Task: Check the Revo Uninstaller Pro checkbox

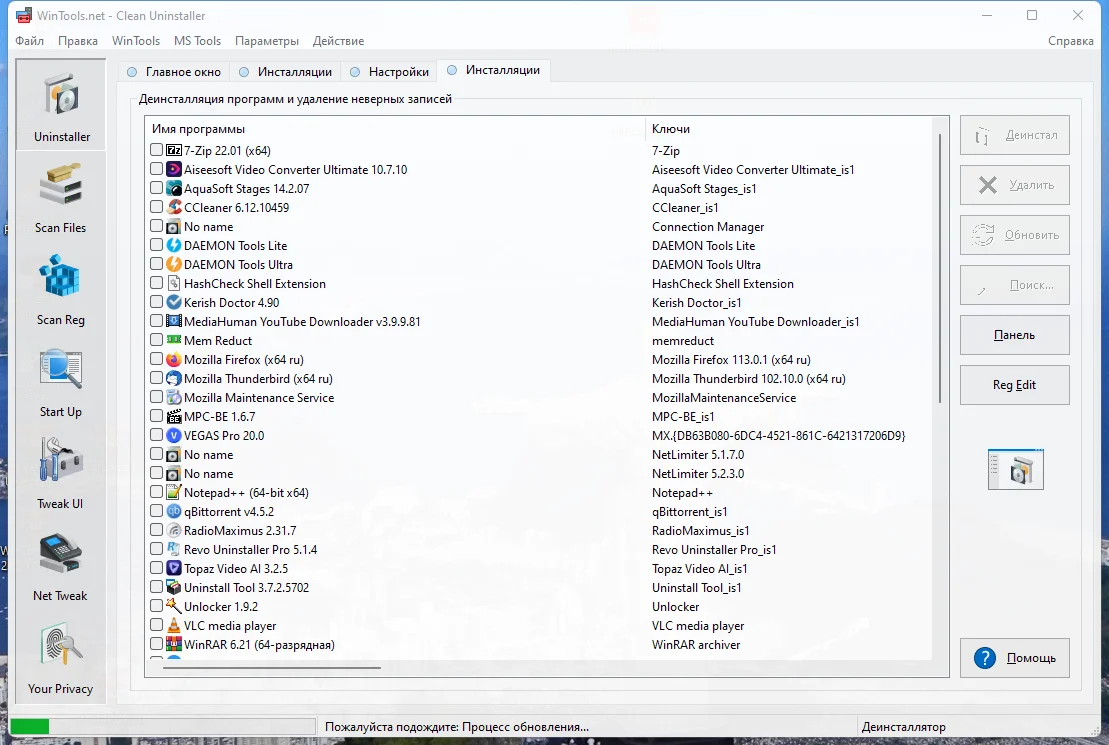Action: tap(156, 549)
